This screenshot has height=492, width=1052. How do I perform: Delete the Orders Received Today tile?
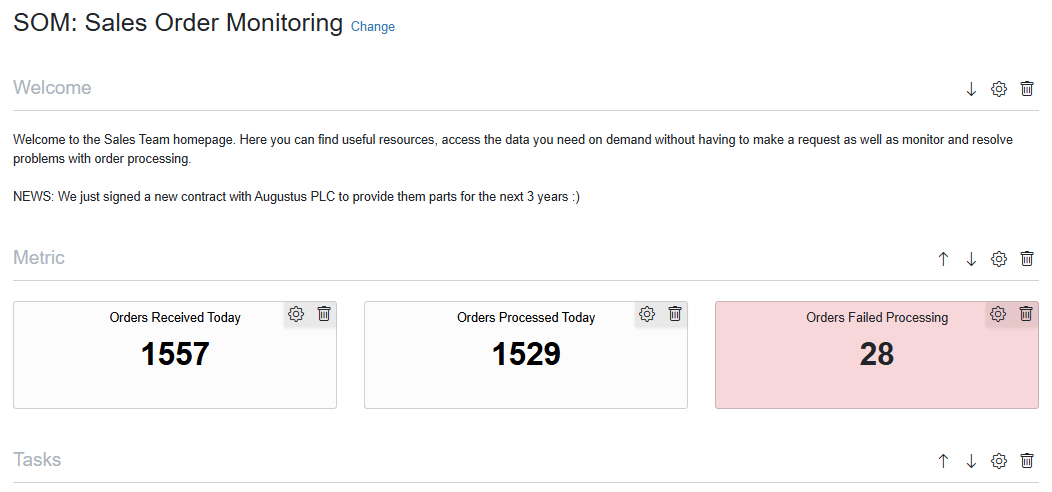324,313
